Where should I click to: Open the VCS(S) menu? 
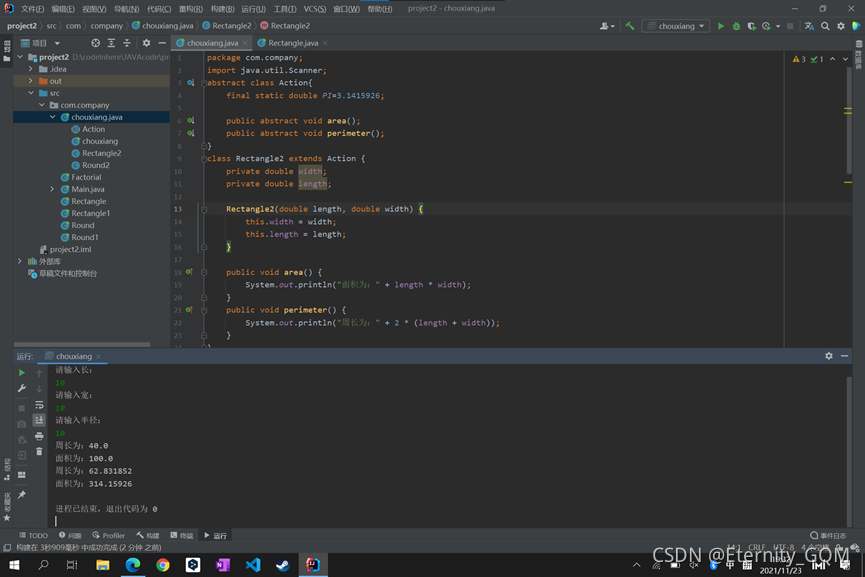coord(314,9)
